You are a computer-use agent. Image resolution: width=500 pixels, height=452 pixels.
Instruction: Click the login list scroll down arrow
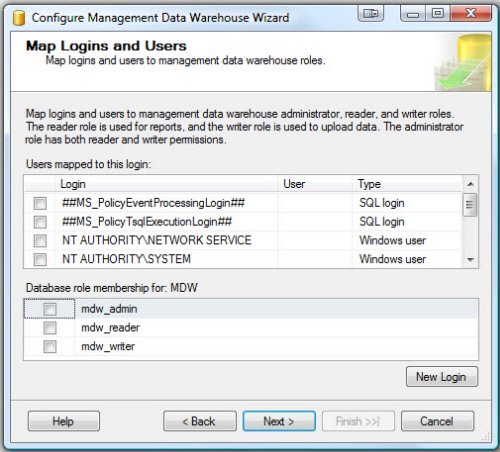point(470,260)
